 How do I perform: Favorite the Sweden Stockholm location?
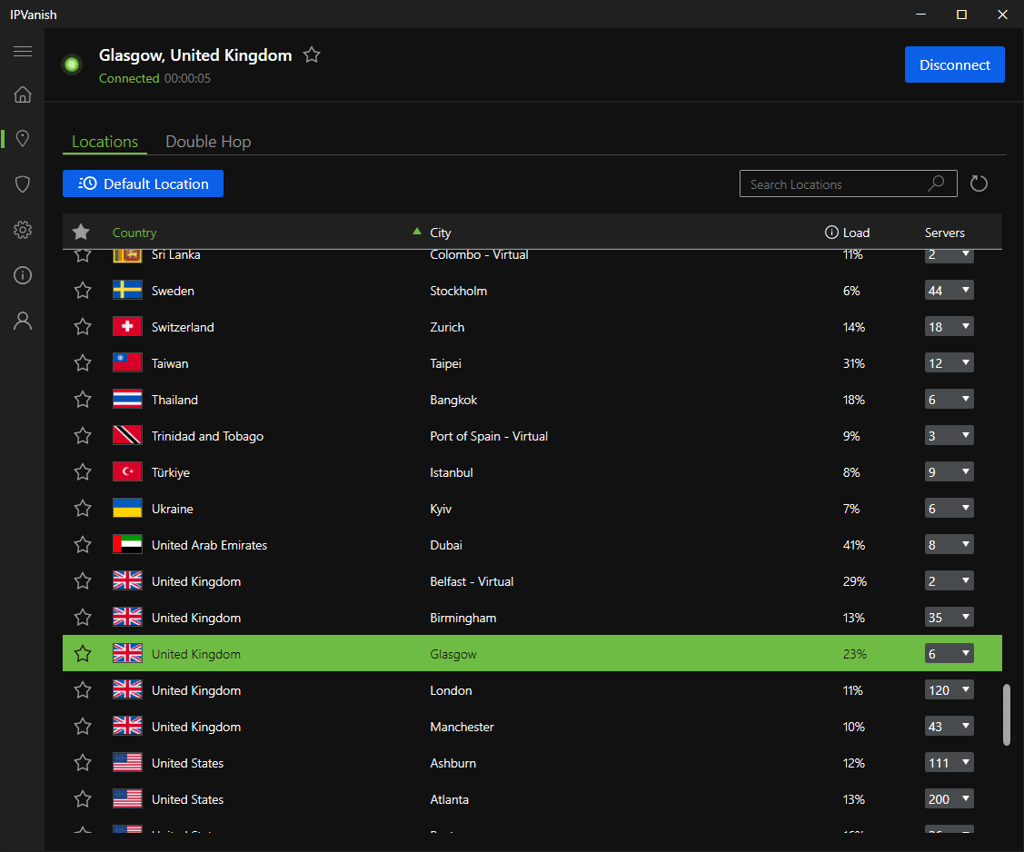(x=82, y=291)
